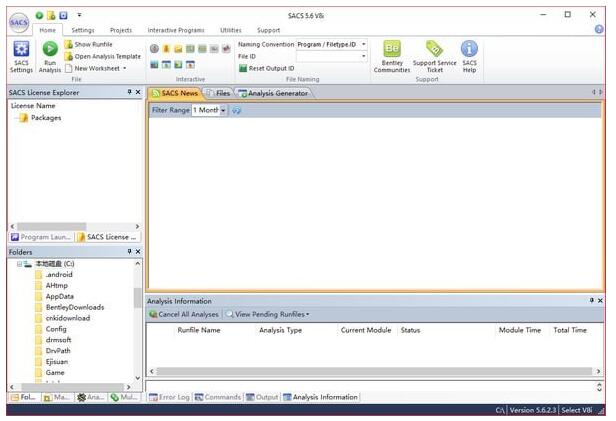Open the Error Log bottom tab
Image resolution: width=616 pixels, height=421 pixels.
(169, 397)
